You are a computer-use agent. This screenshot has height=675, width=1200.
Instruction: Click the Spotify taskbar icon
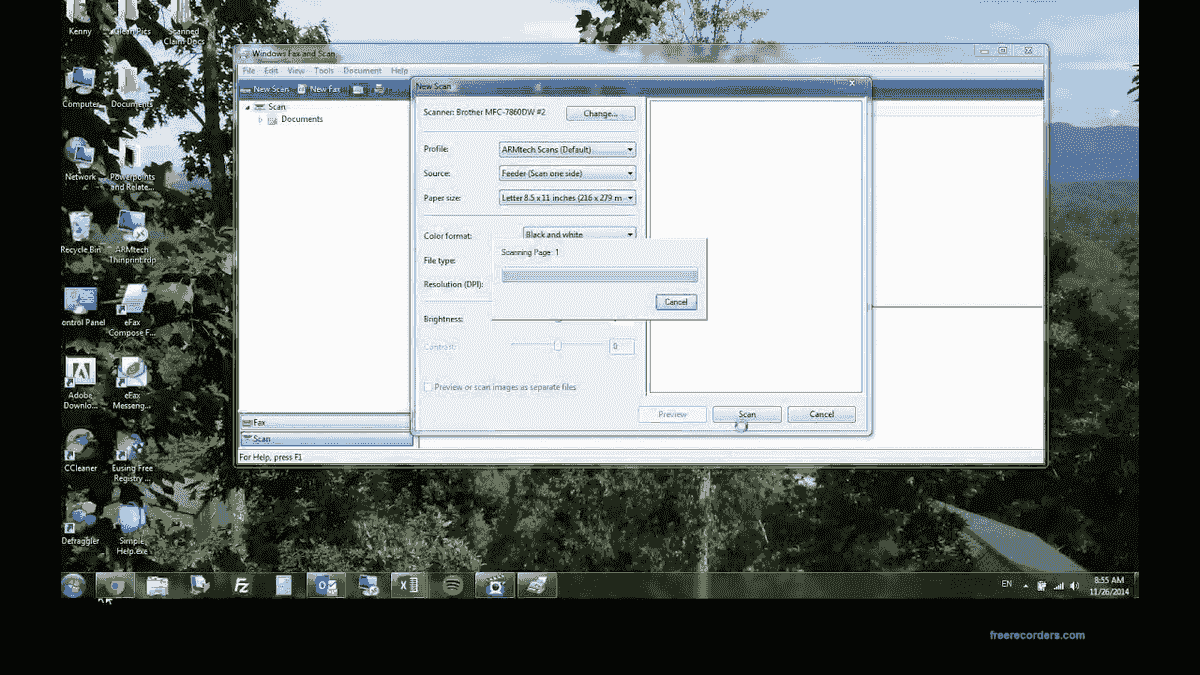point(452,586)
